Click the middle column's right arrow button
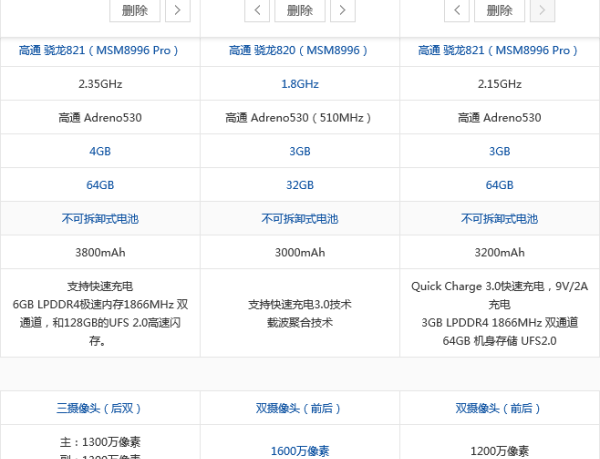The height and width of the screenshot is (459, 600). (342, 10)
